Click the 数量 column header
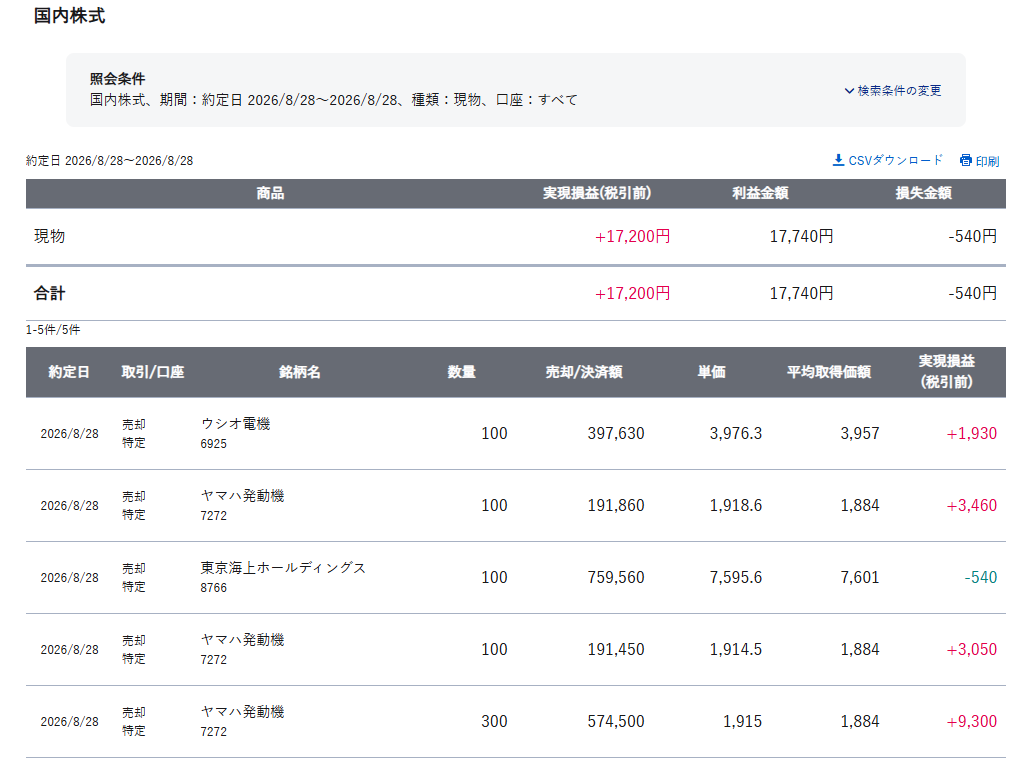Viewport: 1026px width, 773px height. point(461,372)
